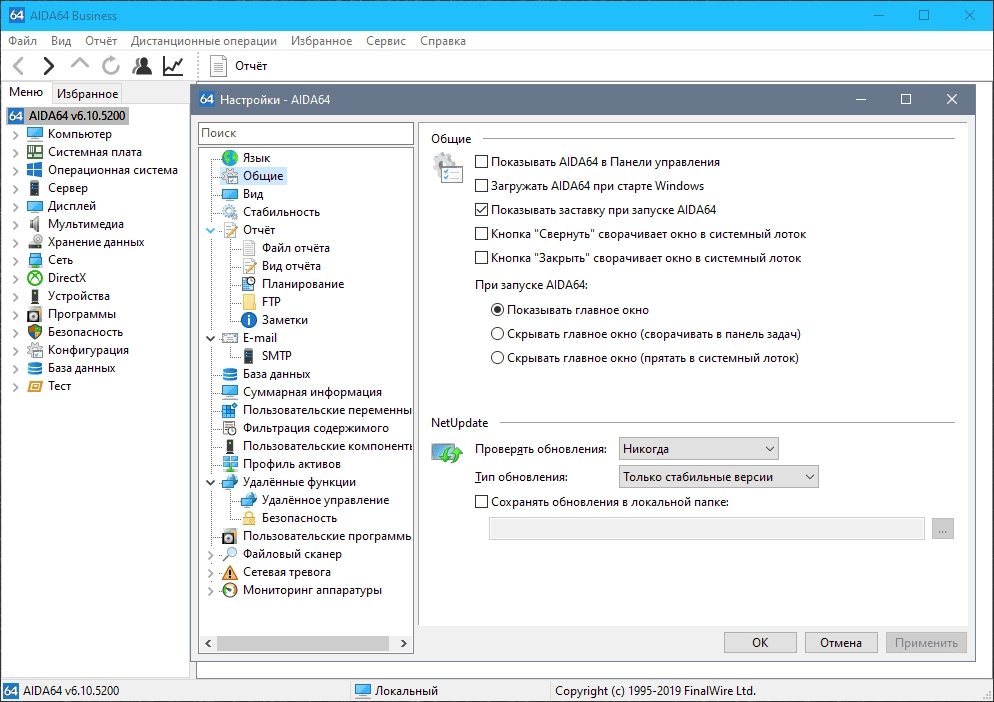994x702 pixels.
Task: Select Язык globe icon in settings tree
Action: click(229, 158)
